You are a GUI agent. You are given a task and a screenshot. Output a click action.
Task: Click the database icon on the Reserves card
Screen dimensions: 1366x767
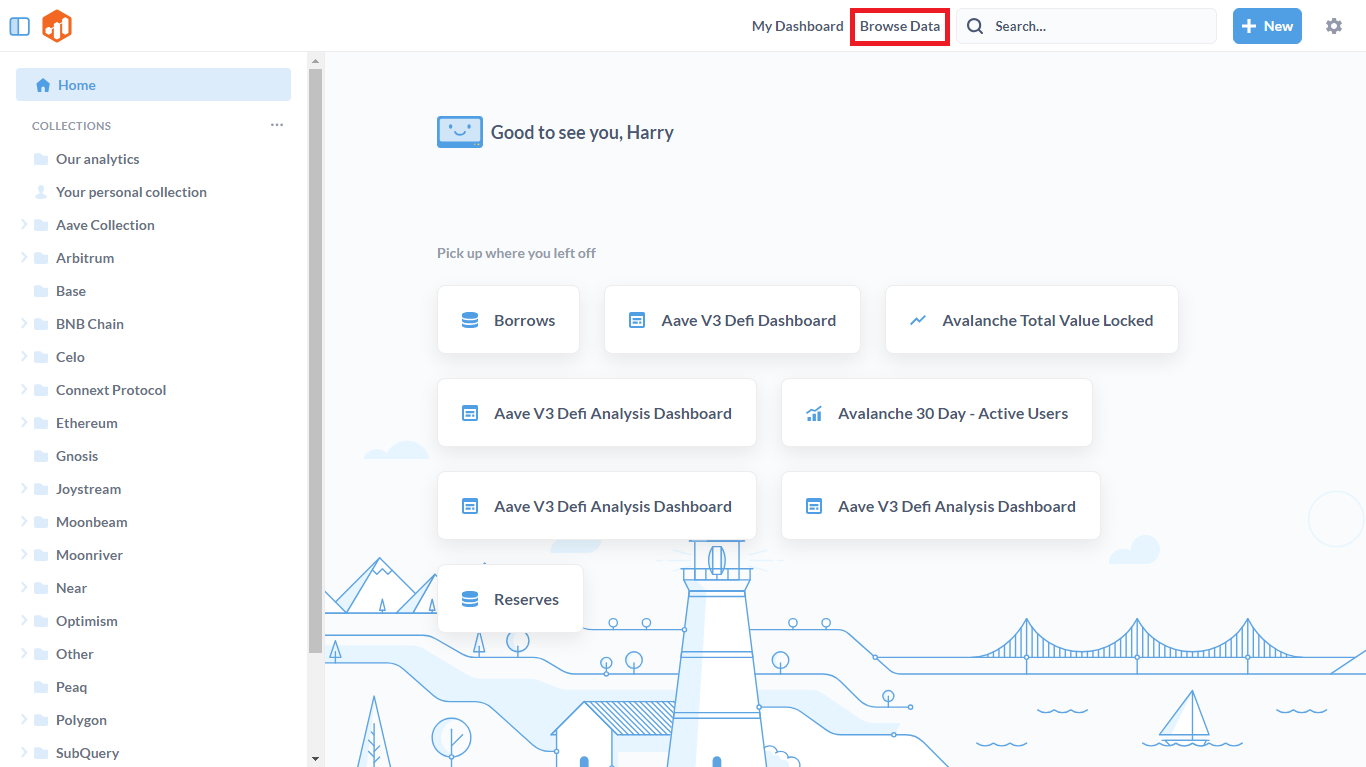[470, 599]
